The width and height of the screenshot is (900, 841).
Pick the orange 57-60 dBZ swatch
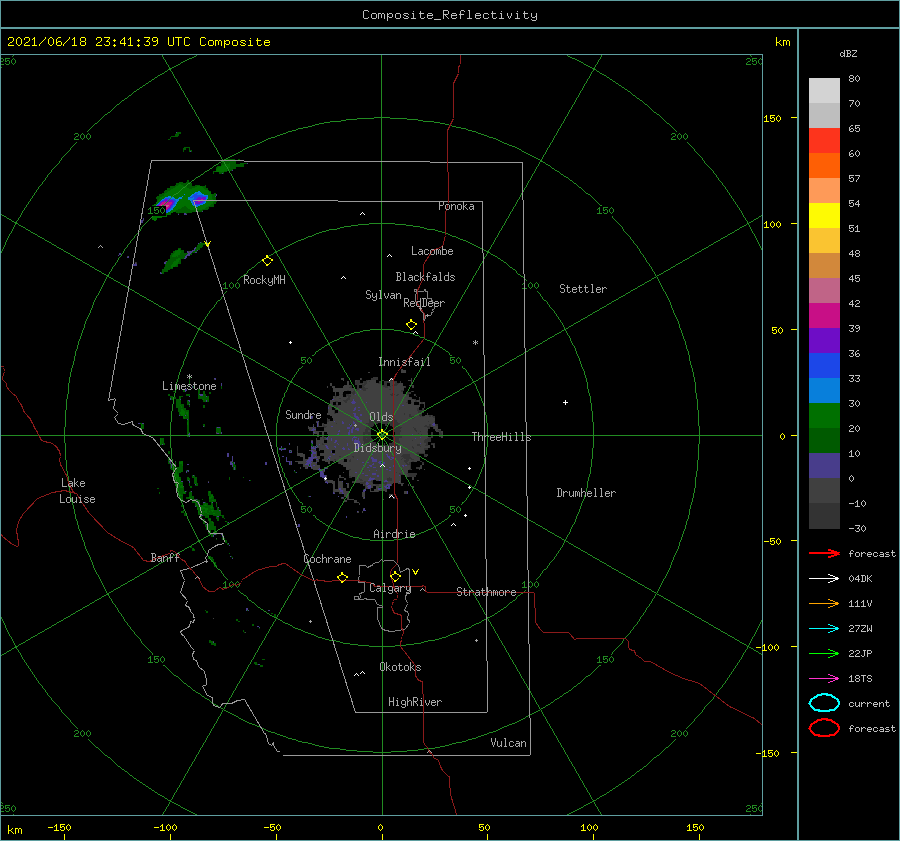[x=824, y=166]
